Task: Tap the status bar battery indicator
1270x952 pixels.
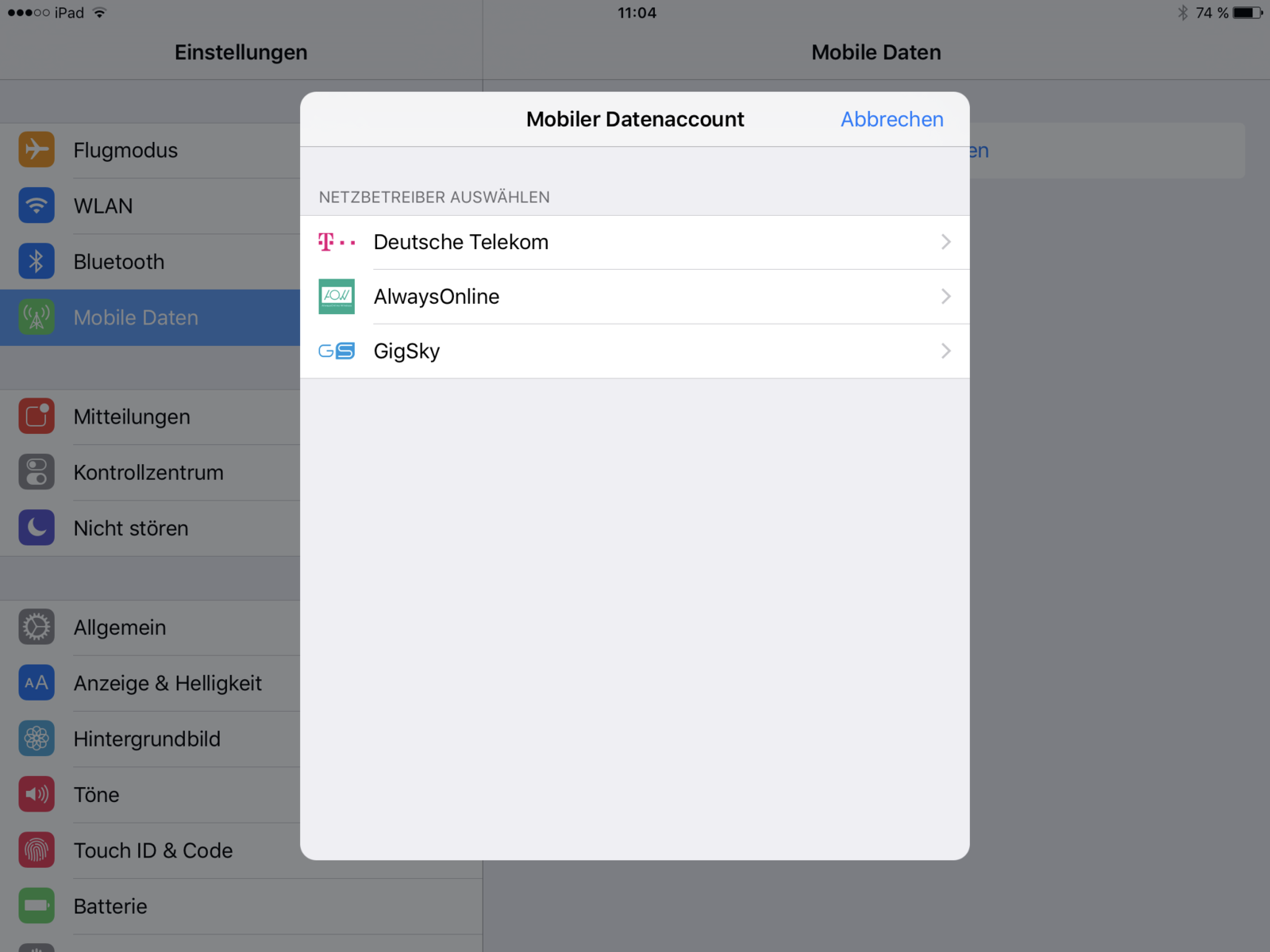Action: click(1247, 13)
